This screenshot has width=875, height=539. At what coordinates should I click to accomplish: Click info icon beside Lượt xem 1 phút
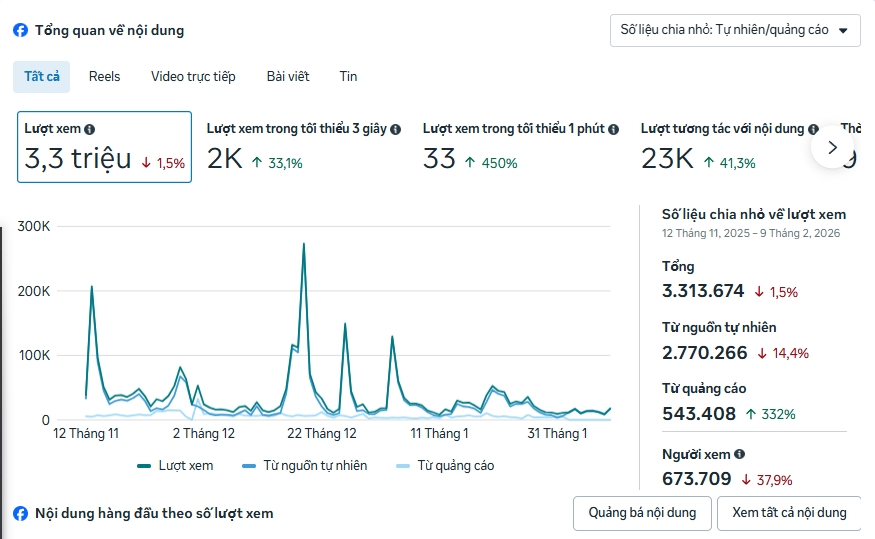[614, 129]
